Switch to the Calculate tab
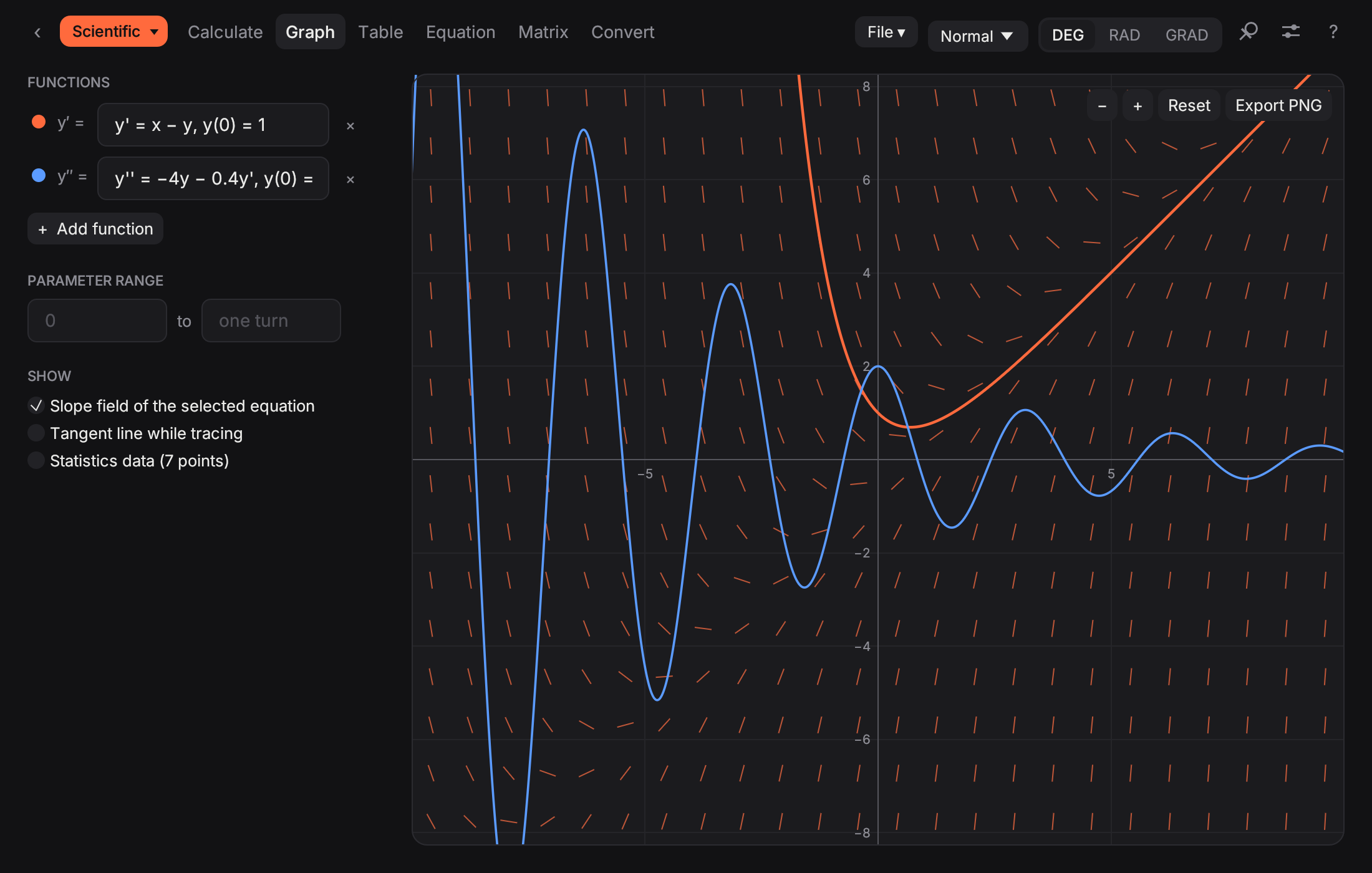The width and height of the screenshot is (1372, 873). point(225,32)
